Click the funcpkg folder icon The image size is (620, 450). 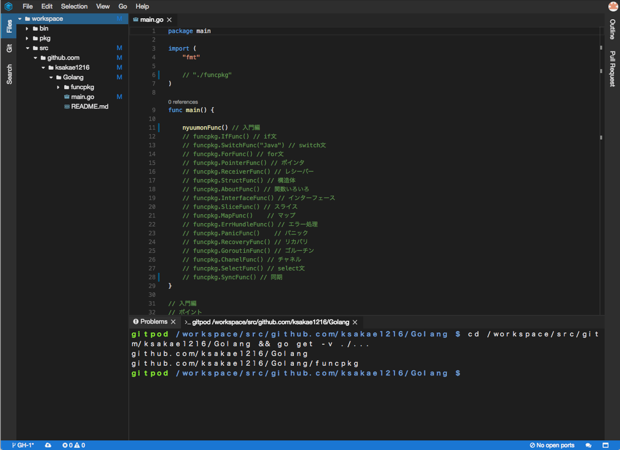(66, 87)
